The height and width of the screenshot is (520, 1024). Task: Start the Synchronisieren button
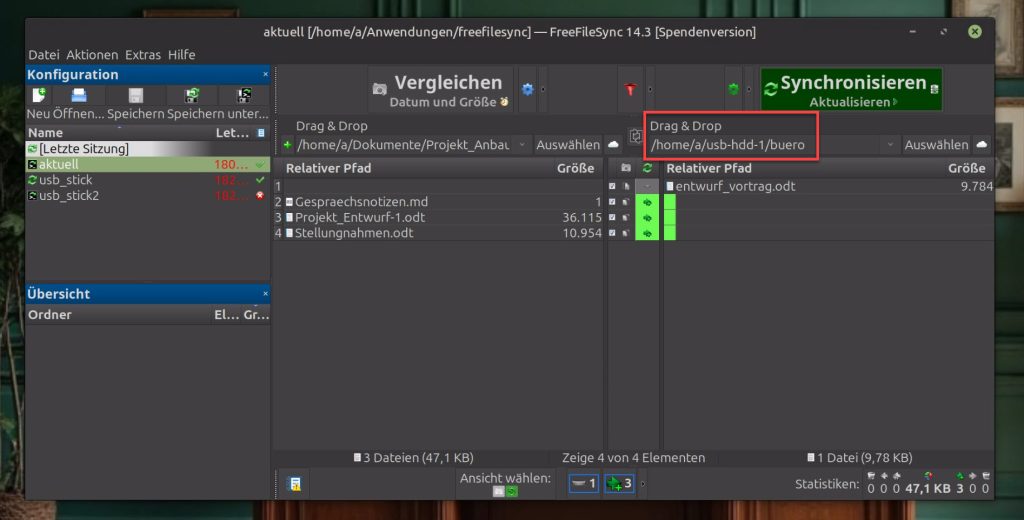pos(852,89)
